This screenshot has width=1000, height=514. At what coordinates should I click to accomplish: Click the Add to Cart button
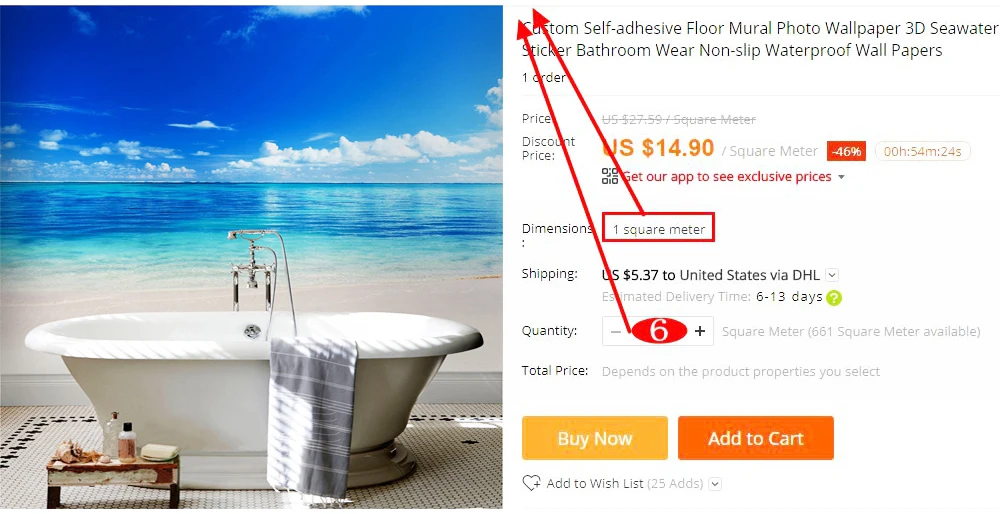tap(756, 438)
